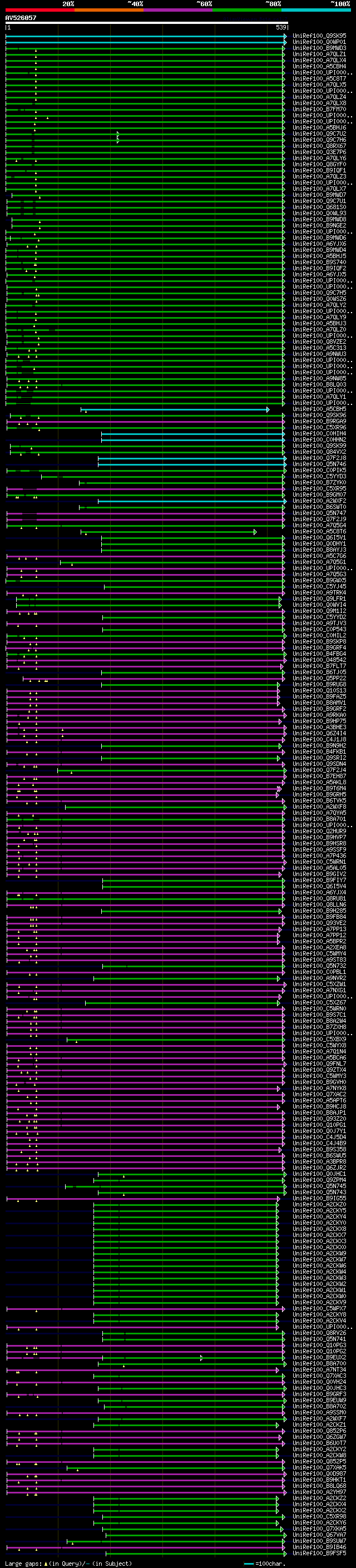
Task: Select the label UniRef100_B6U0T7
Action: pyautogui.click(x=319, y=1443)
